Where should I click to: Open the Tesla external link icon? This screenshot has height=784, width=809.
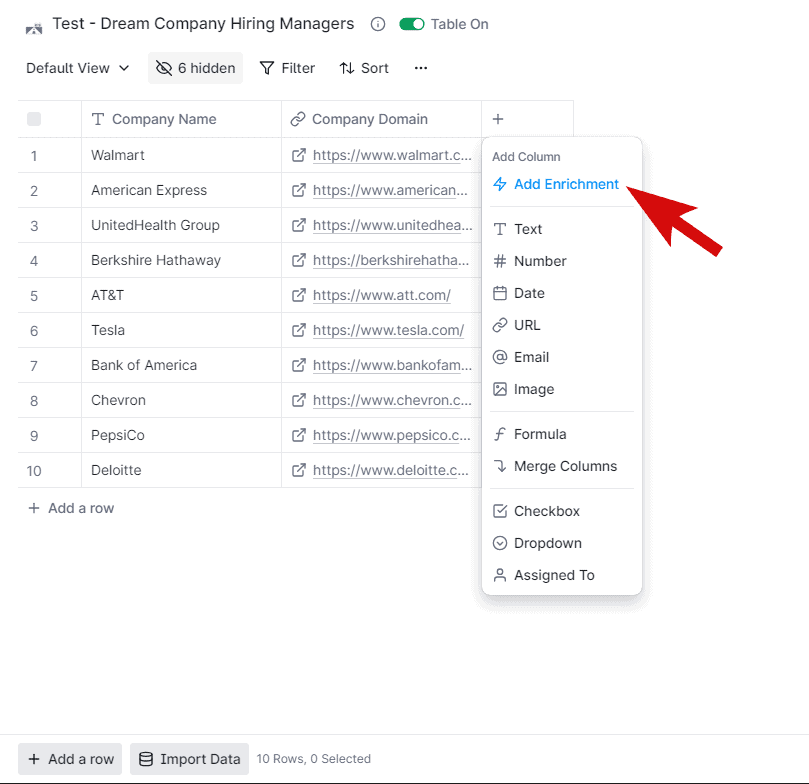point(299,330)
